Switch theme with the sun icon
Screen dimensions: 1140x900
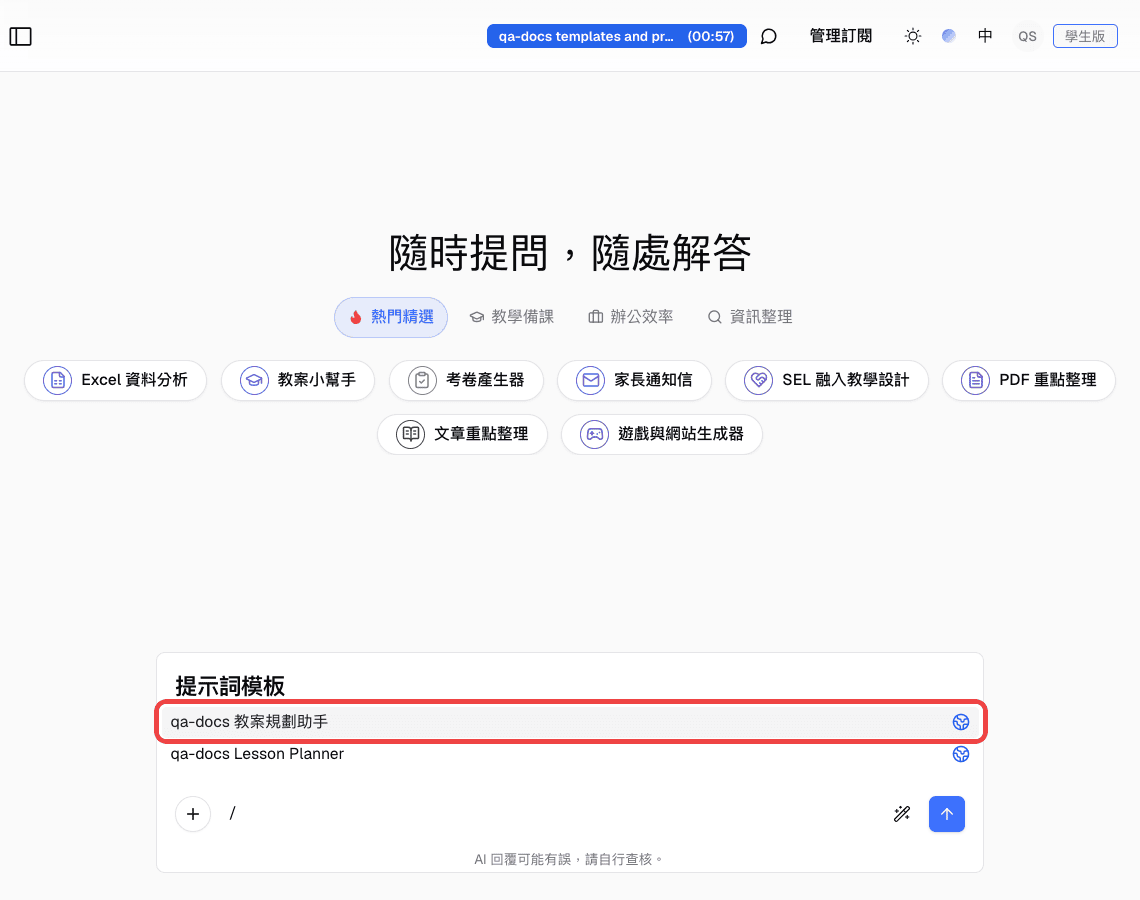[912, 36]
